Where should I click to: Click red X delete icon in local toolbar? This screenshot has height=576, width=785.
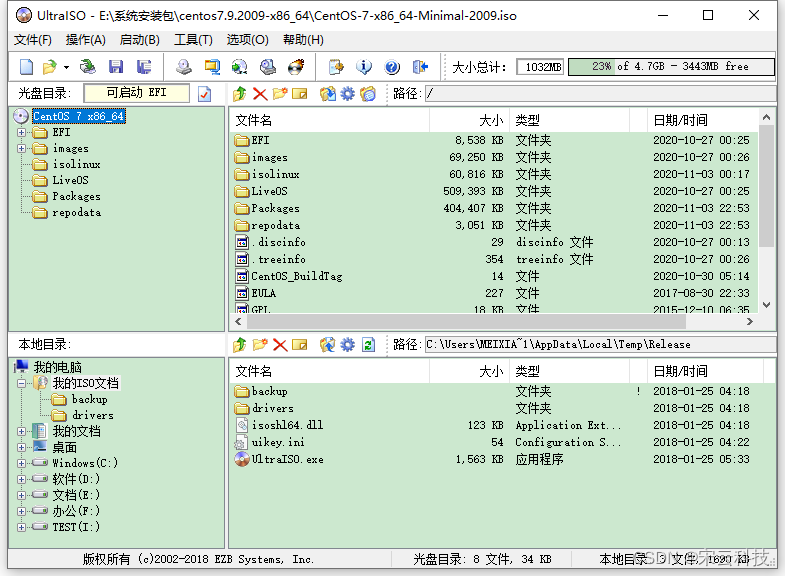(280, 345)
